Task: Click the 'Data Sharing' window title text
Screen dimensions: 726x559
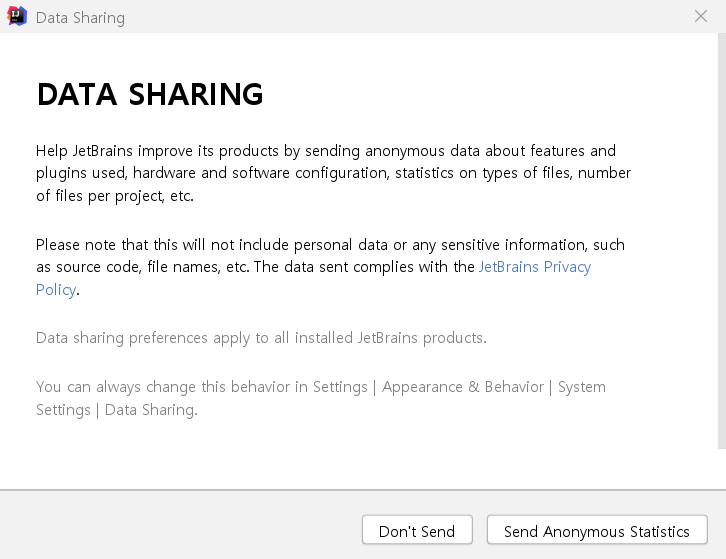Action: tap(80, 18)
